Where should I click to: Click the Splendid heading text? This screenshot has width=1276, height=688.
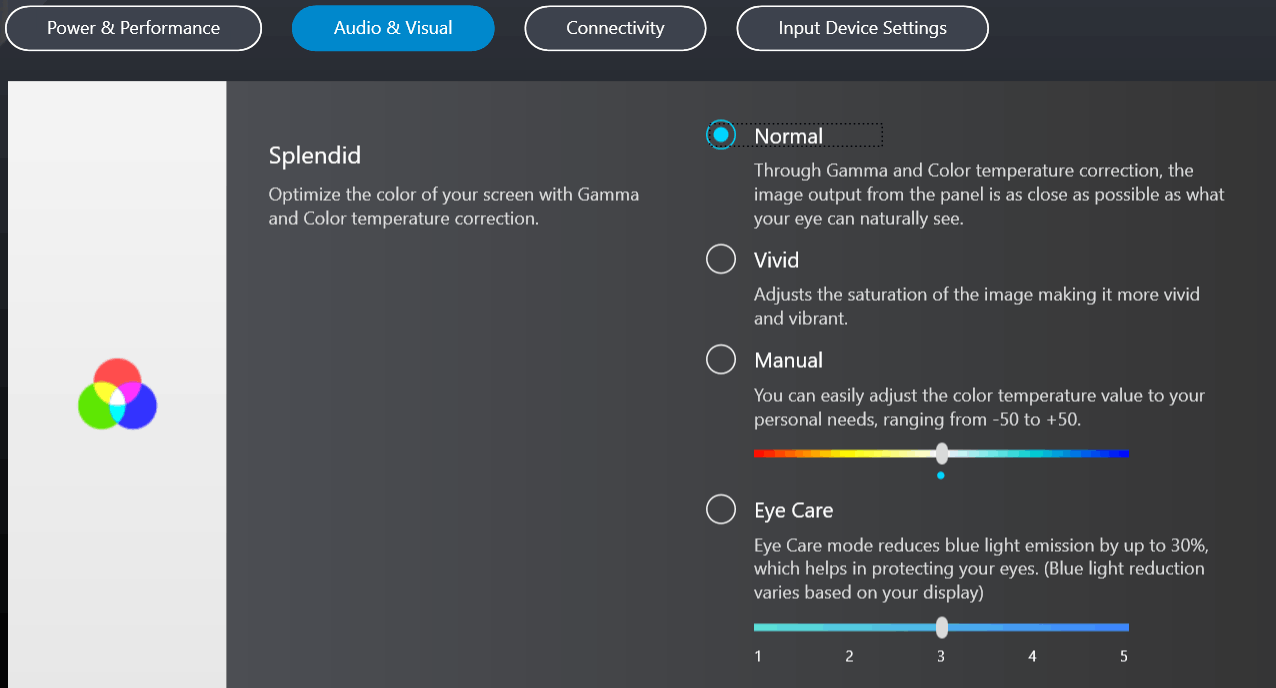(314, 155)
